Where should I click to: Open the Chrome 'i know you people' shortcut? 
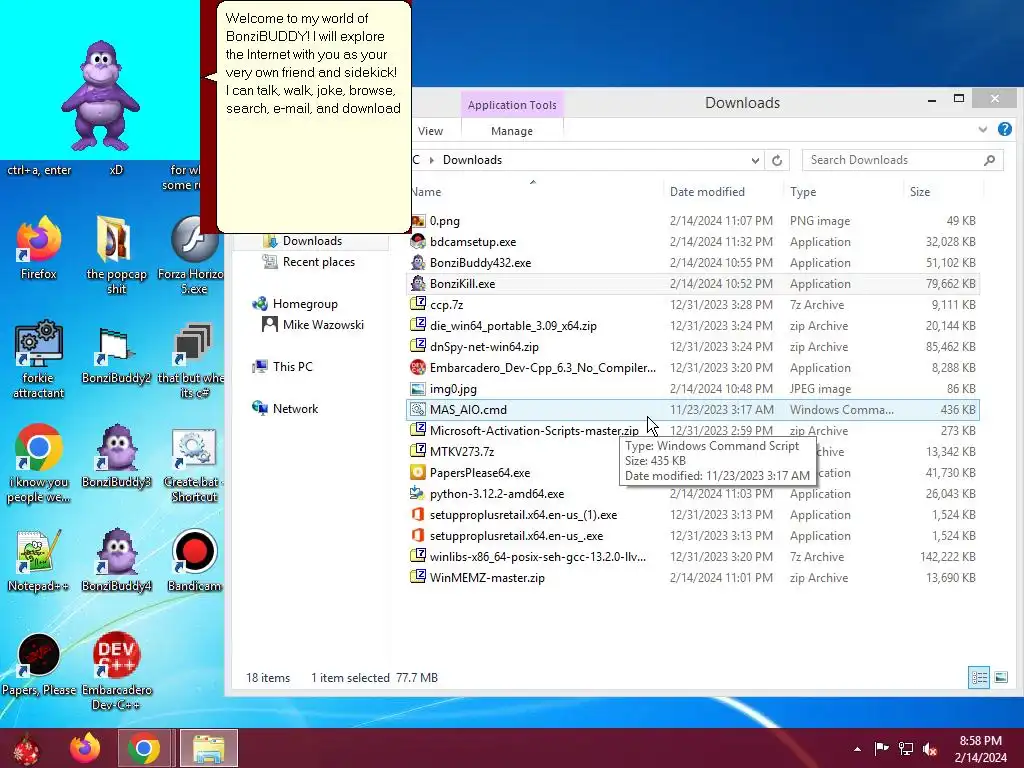(x=39, y=462)
